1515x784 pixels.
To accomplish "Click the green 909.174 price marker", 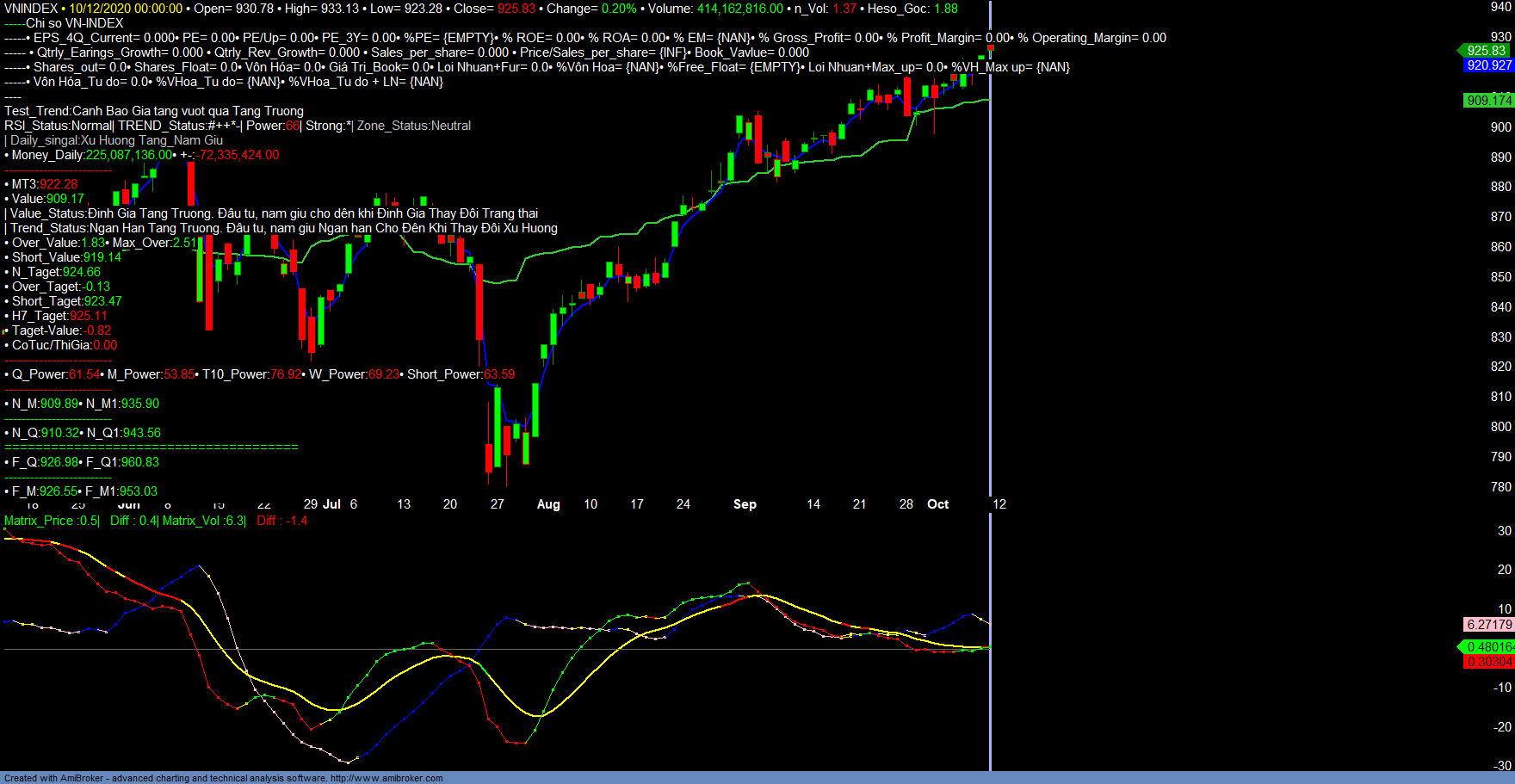I will 1489,101.
